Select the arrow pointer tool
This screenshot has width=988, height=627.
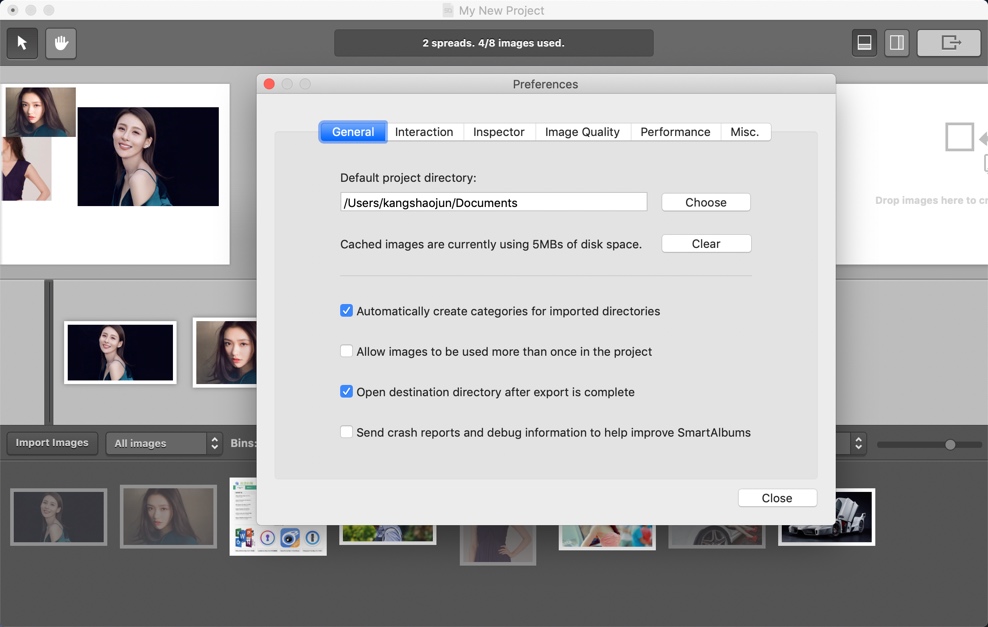22,43
